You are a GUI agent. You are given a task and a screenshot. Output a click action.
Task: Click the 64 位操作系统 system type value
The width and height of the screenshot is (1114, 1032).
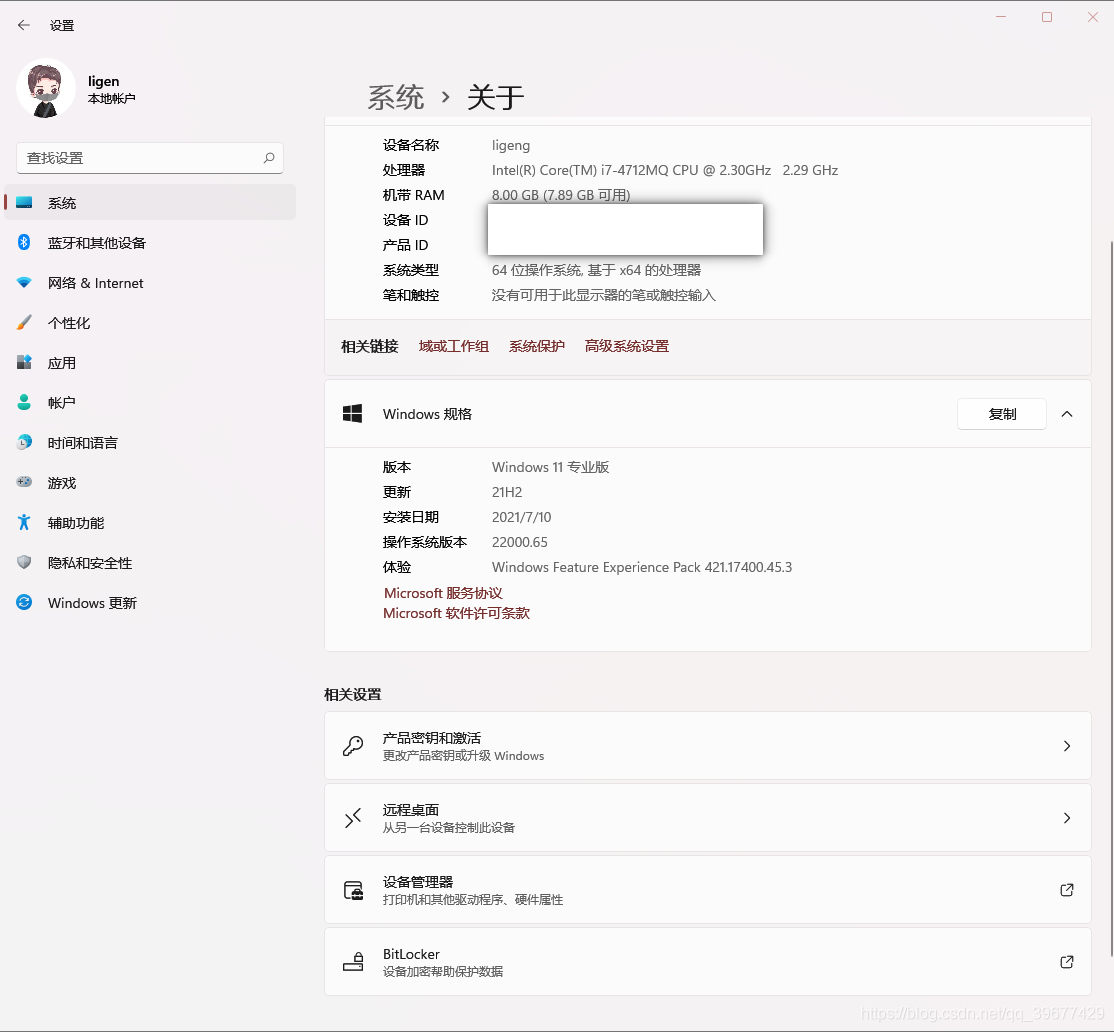coord(596,270)
